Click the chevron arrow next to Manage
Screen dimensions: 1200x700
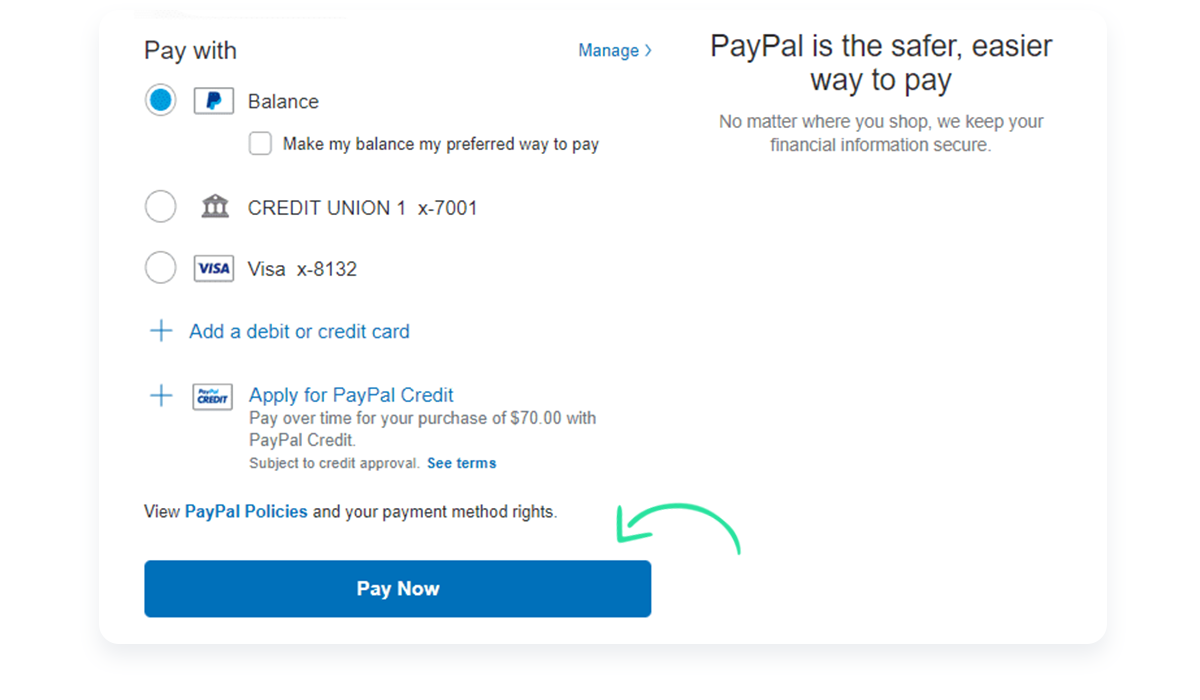648,50
